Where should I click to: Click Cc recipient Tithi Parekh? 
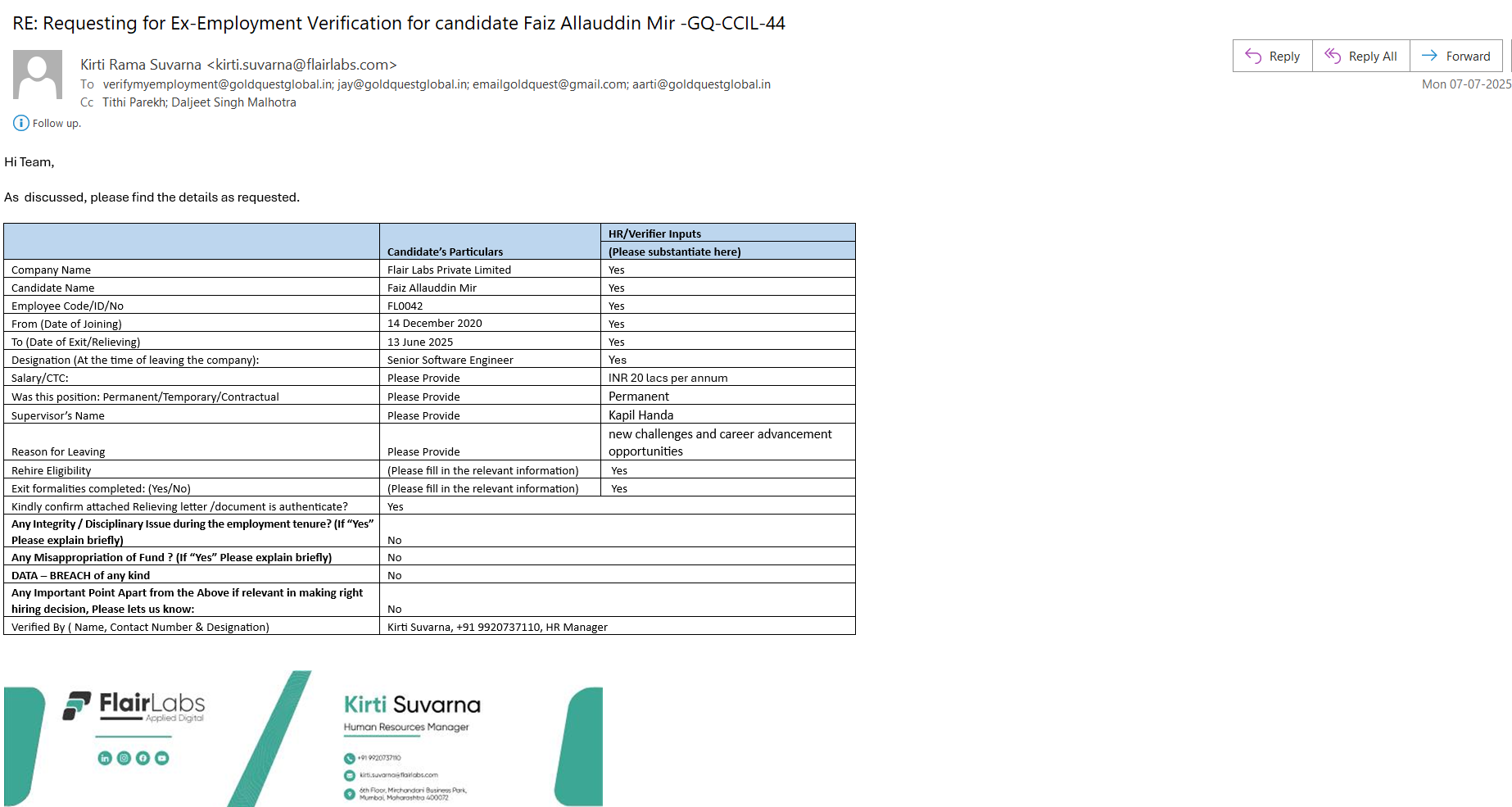[x=134, y=102]
